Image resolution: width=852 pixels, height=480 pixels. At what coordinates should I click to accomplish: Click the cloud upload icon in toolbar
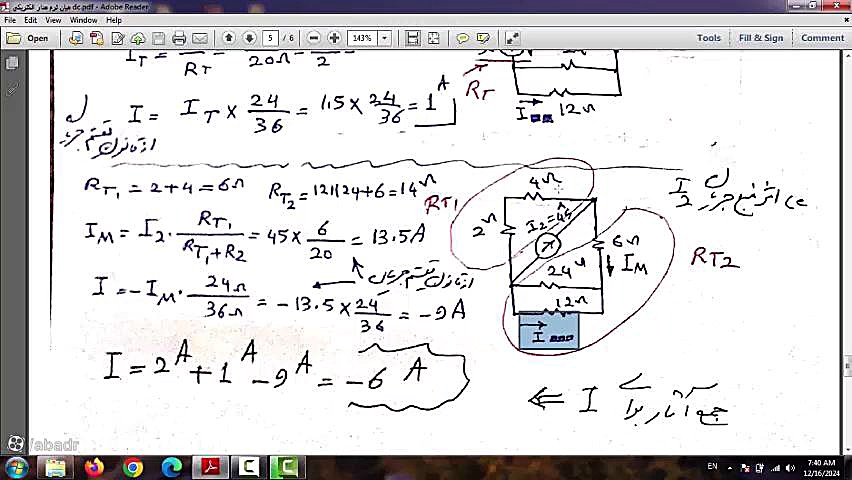tap(138, 38)
